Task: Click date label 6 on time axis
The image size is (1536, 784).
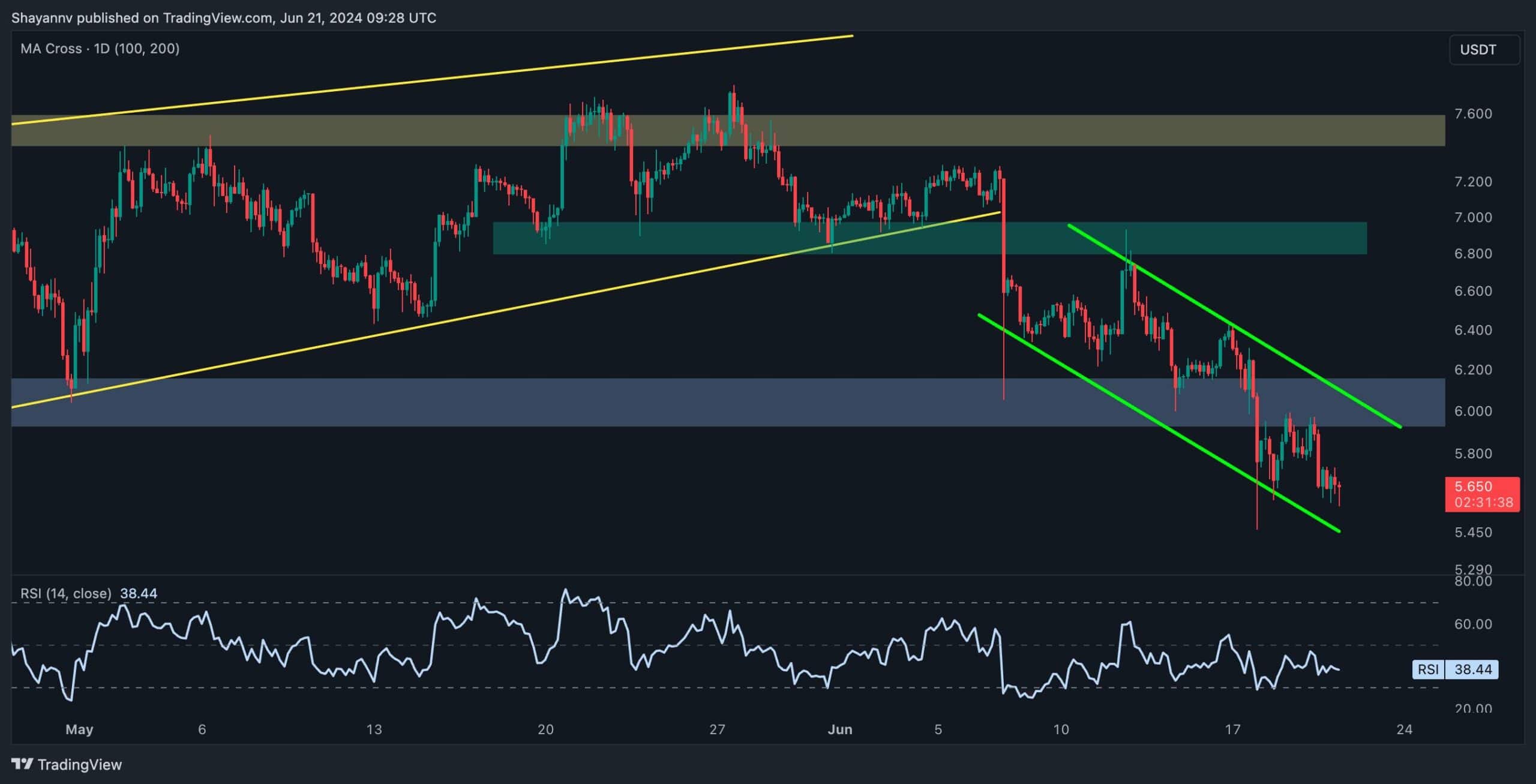Action: (x=202, y=729)
